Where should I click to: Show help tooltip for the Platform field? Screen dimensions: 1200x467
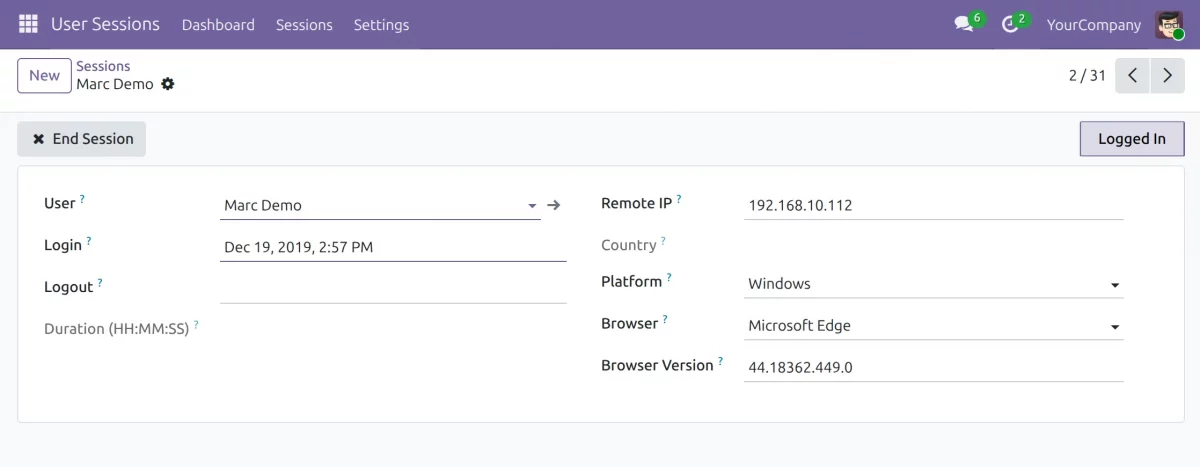(x=669, y=277)
